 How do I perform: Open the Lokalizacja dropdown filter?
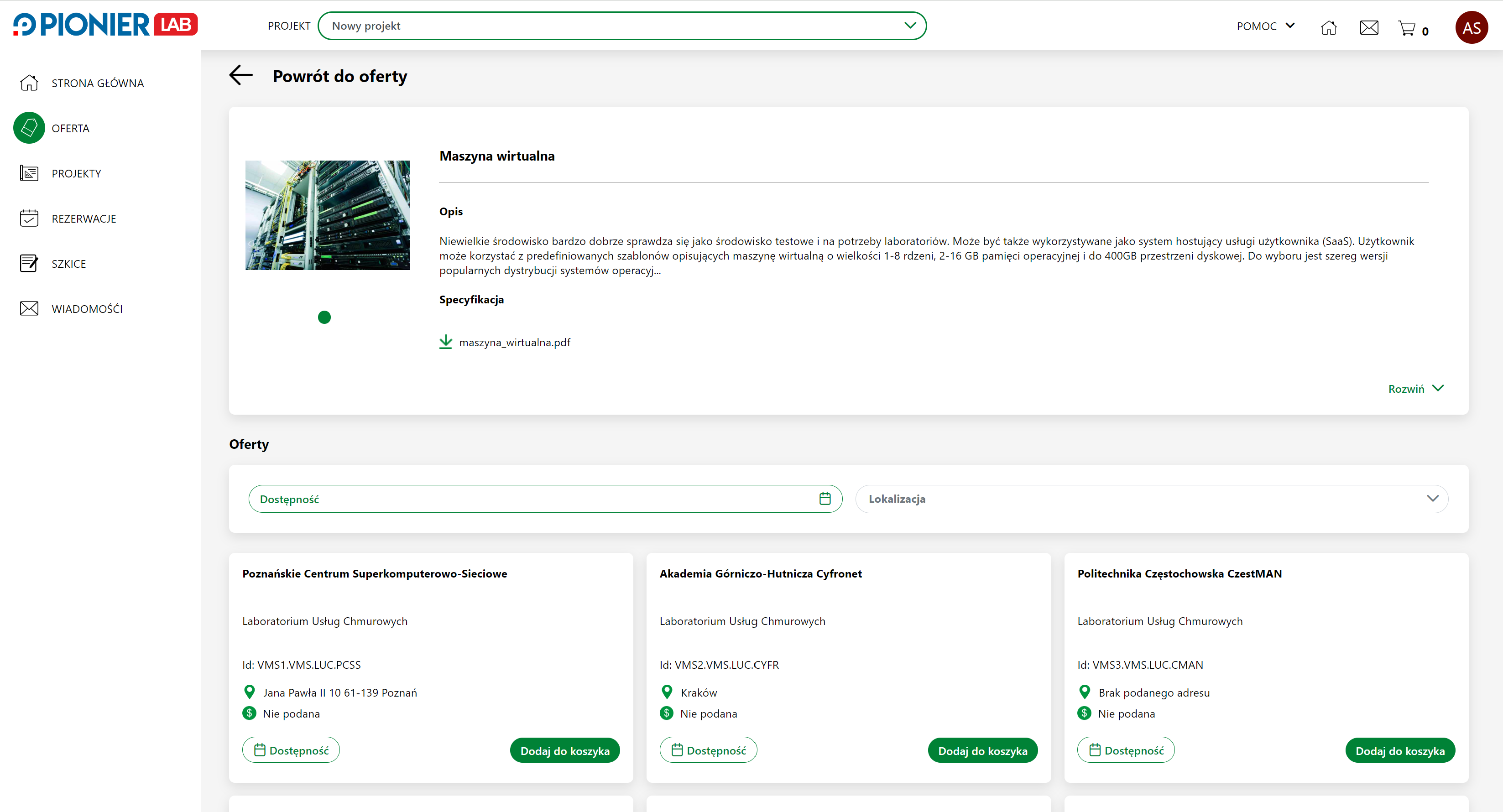click(x=1151, y=499)
